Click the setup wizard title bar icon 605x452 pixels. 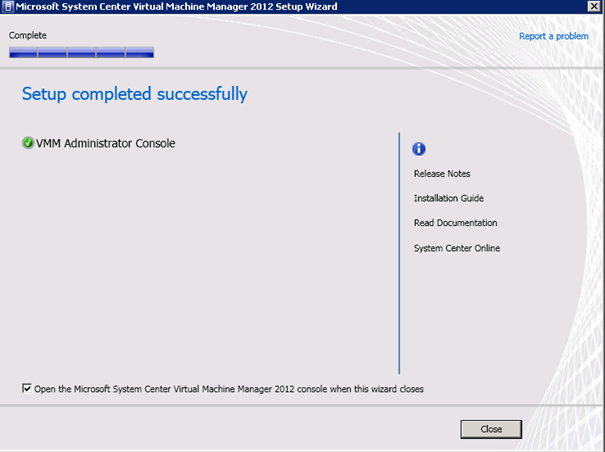(x=7, y=7)
